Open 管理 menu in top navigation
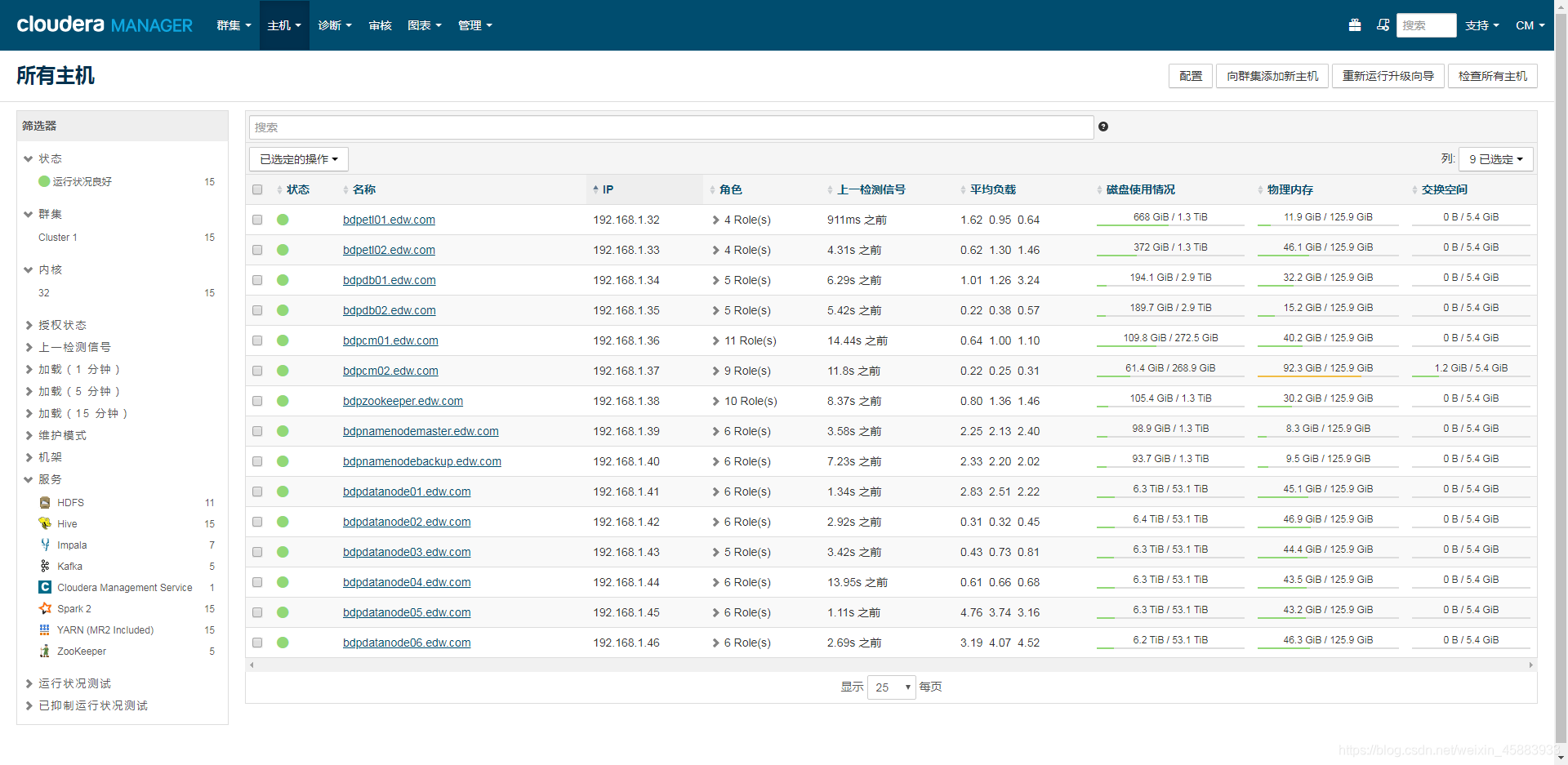 pyautogui.click(x=474, y=25)
